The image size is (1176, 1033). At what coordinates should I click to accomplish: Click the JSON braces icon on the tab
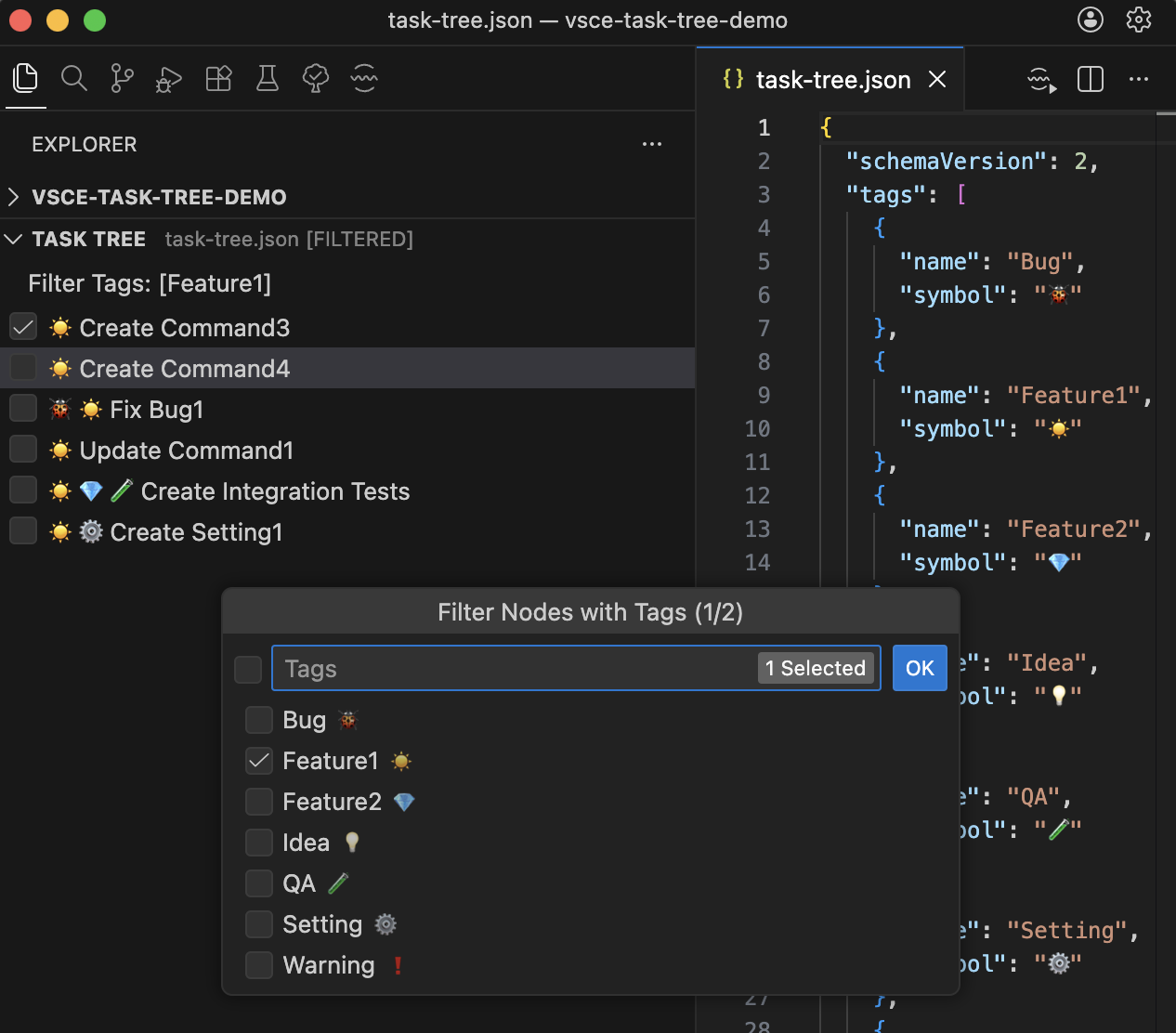[733, 79]
